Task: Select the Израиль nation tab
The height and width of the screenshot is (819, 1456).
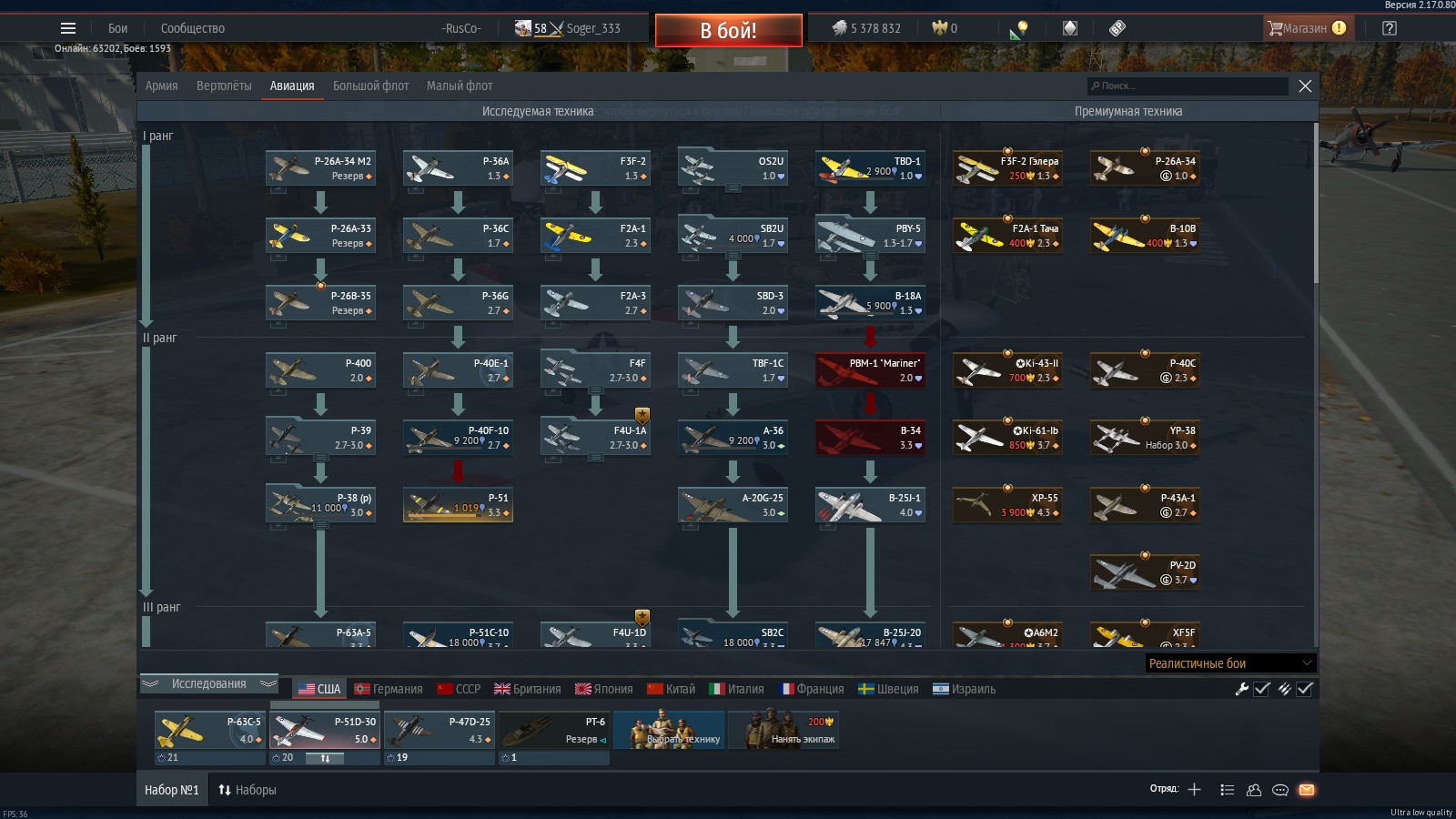Action: click(x=965, y=689)
